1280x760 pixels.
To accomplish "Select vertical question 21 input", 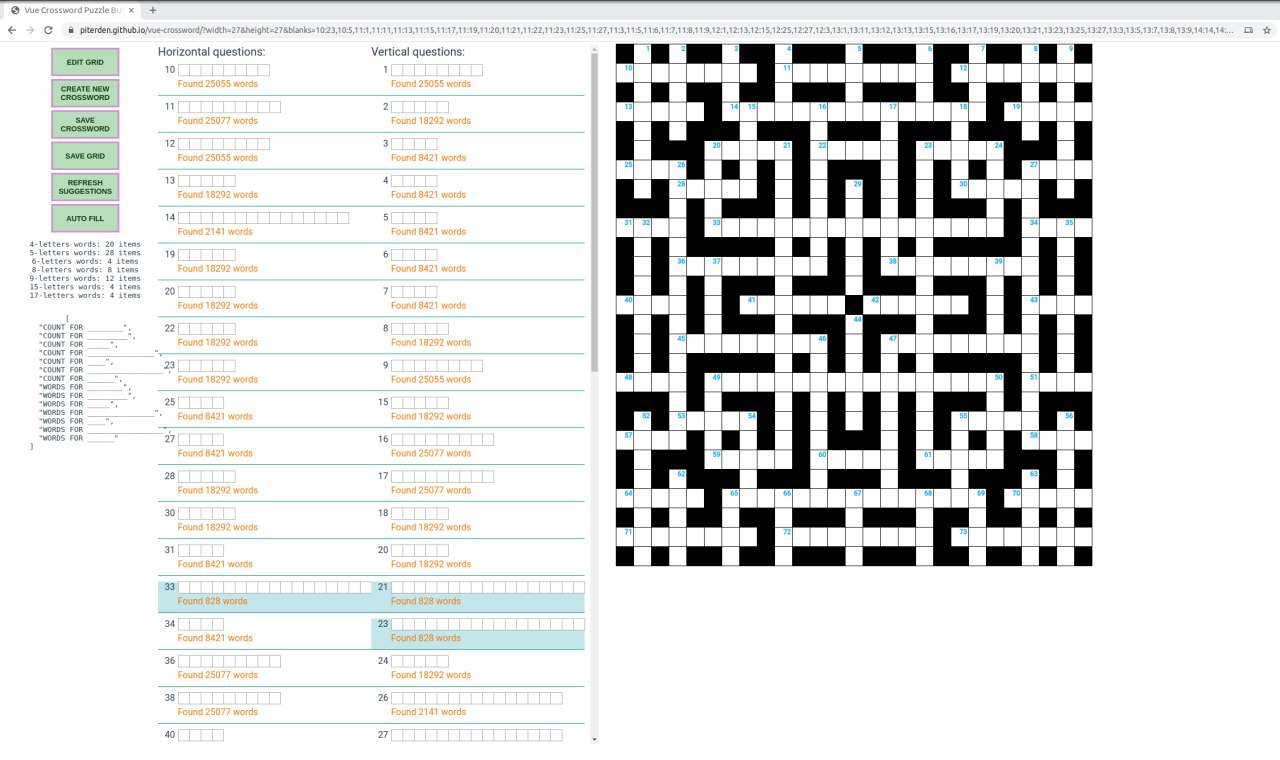I will click(488, 587).
